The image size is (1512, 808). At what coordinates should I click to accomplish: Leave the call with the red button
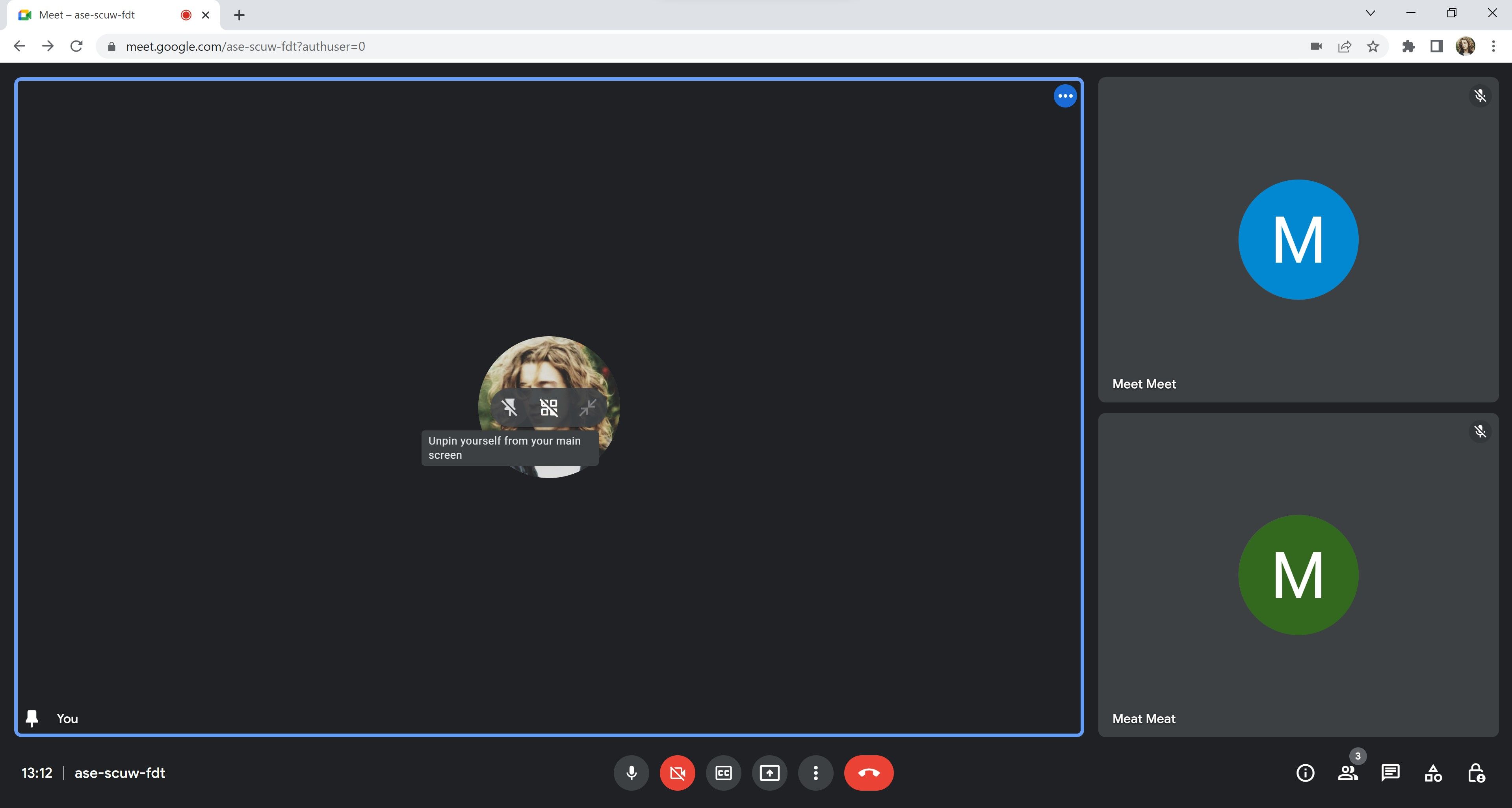tap(869, 773)
